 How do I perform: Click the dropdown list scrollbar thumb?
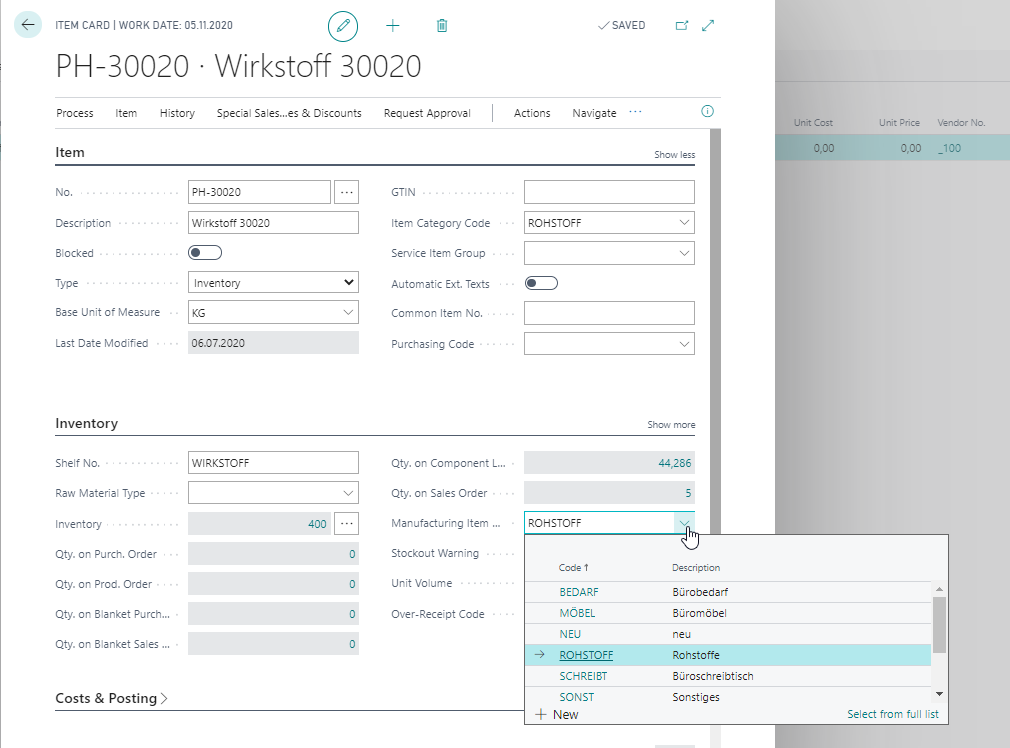(x=939, y=624)
